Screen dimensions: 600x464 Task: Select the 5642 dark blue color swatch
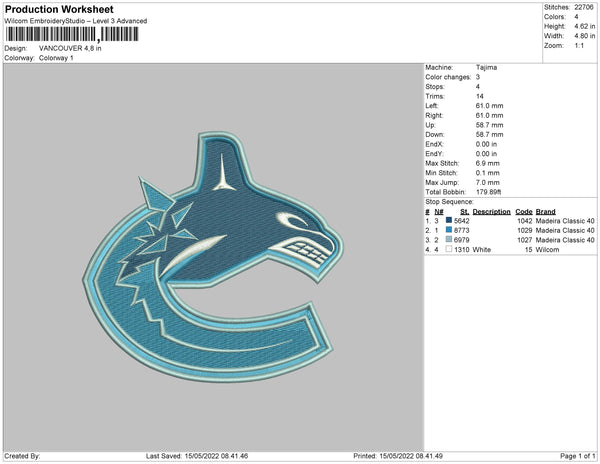[x=449, y=220]
